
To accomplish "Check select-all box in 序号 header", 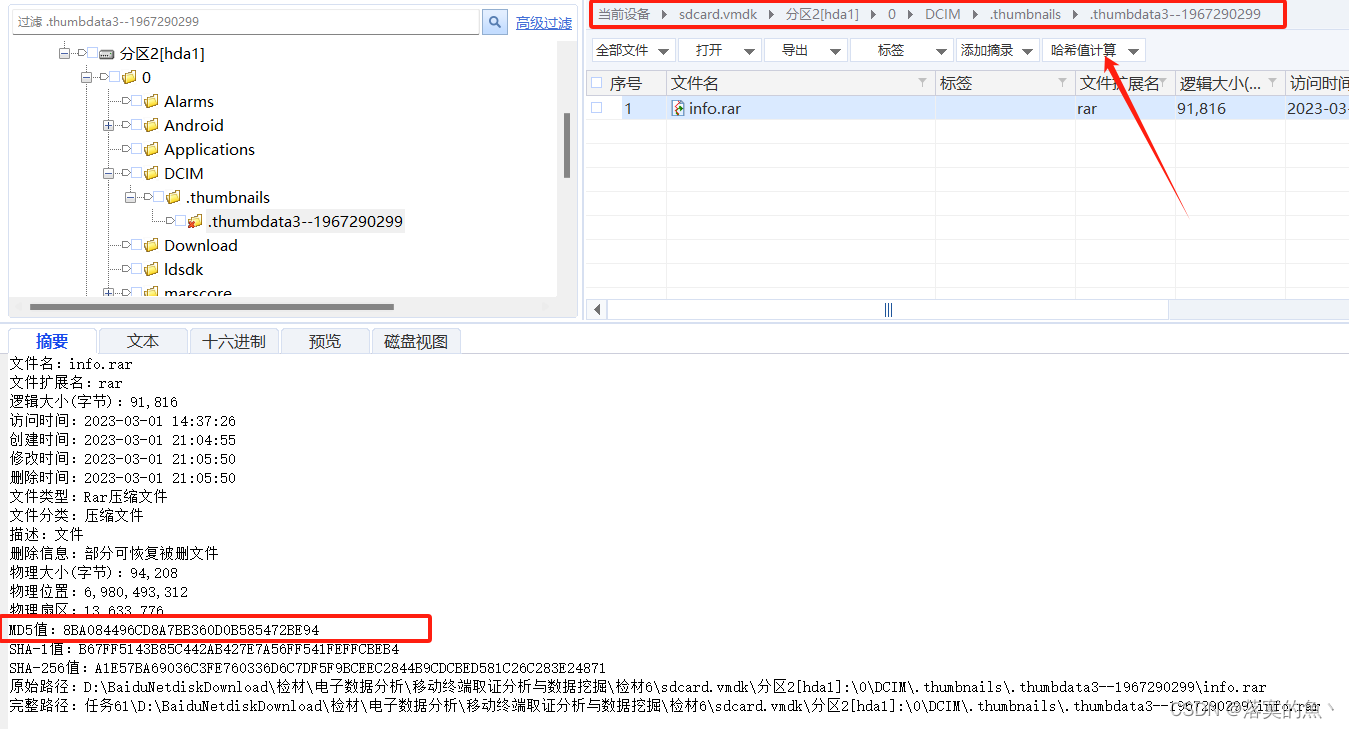I will coord(597,83).
